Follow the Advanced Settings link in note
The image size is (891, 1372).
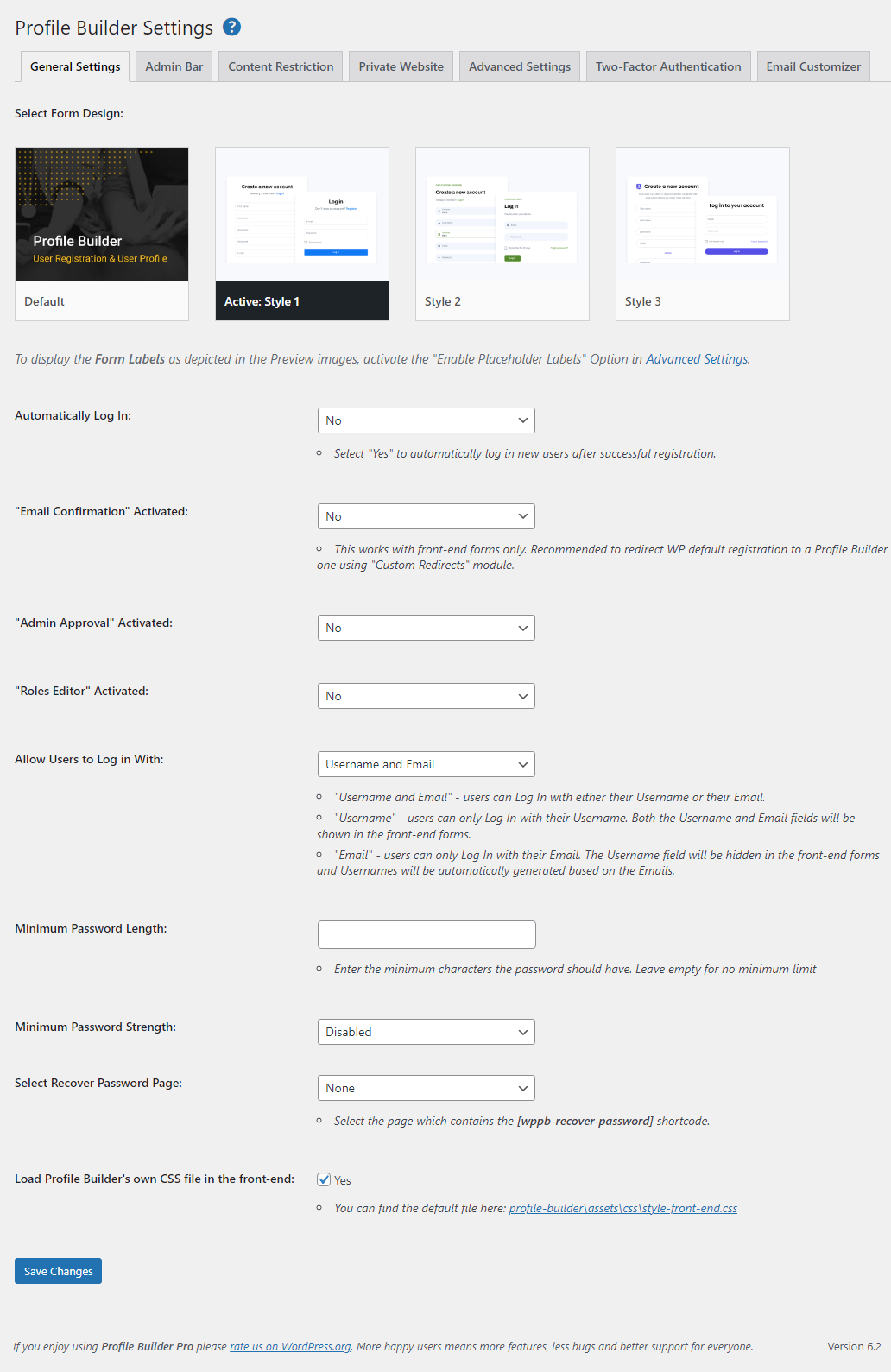pyautogui.click(x=697, y=359)
